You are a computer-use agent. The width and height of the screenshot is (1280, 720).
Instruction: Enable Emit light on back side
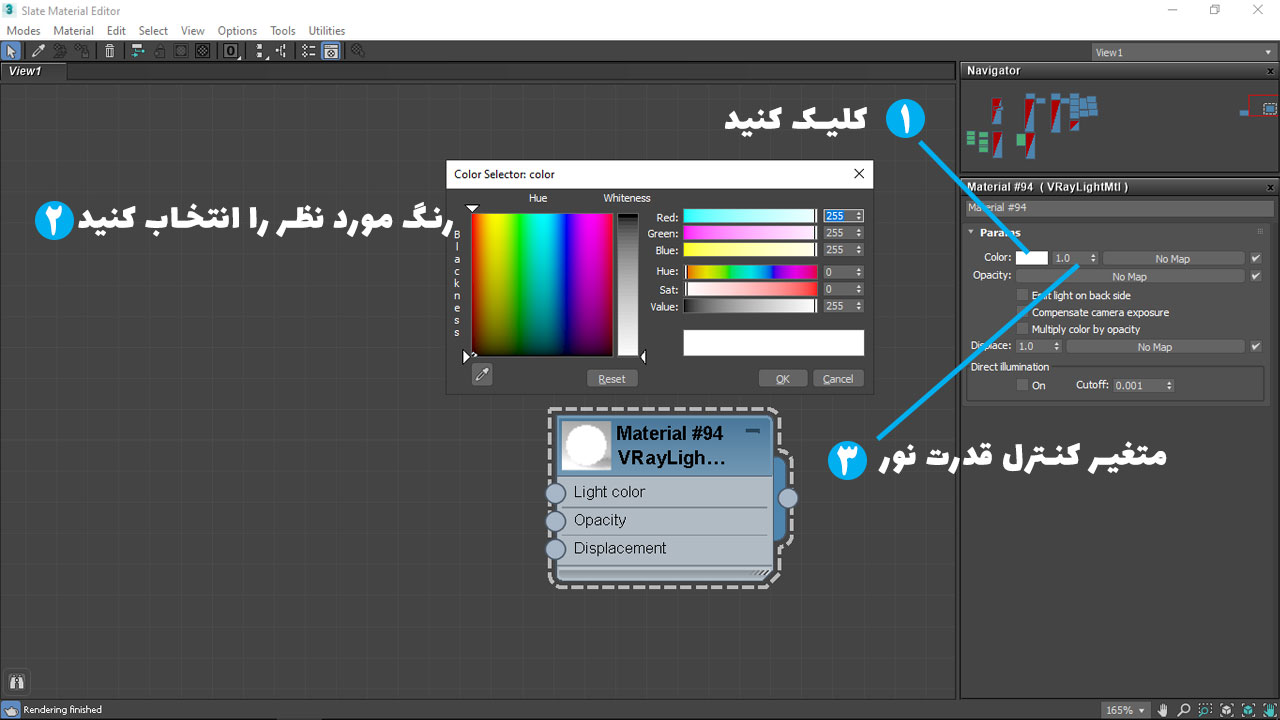[1022, 295]
